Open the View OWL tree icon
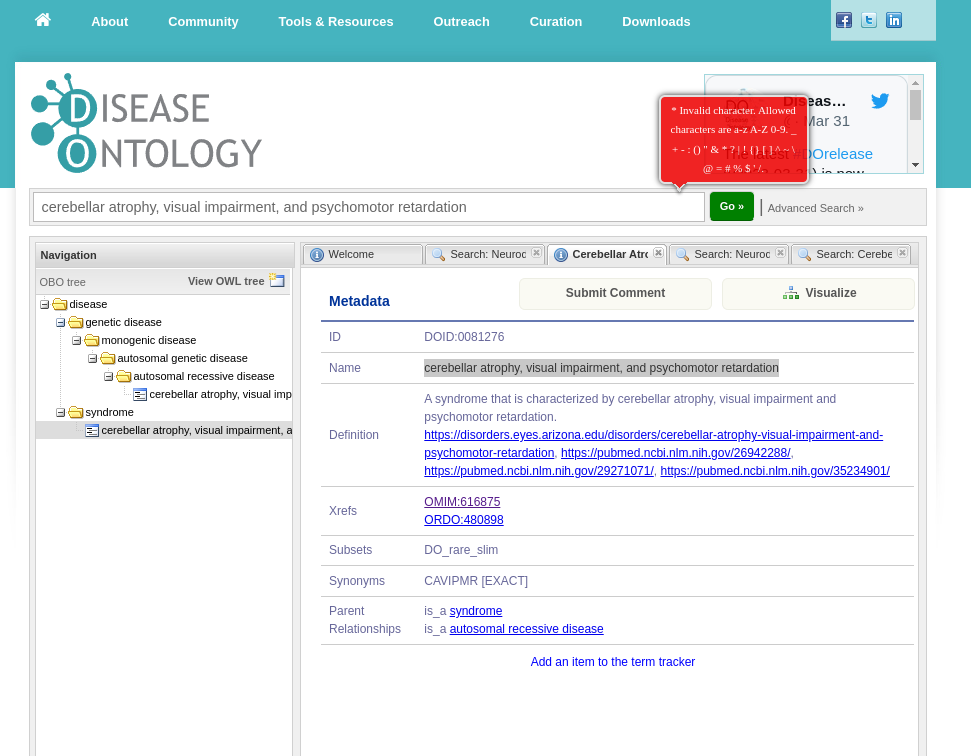 pos(277,281)
